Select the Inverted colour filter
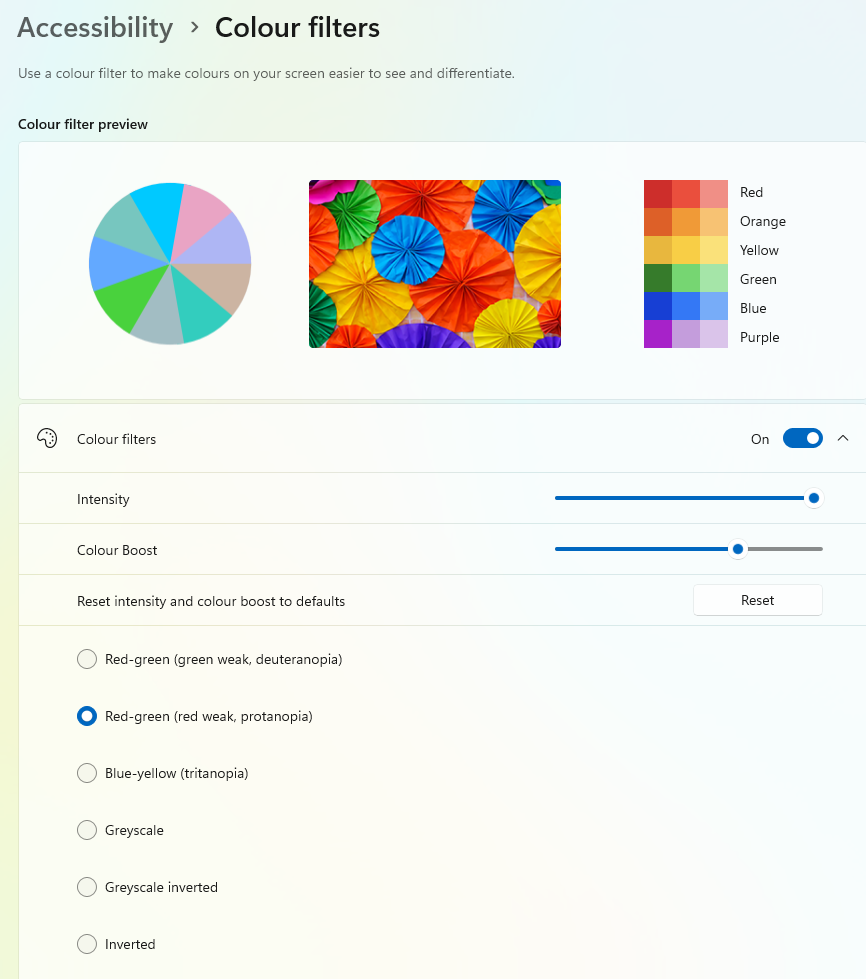This screenshot has height=979, width=866. tap(87, 944)
